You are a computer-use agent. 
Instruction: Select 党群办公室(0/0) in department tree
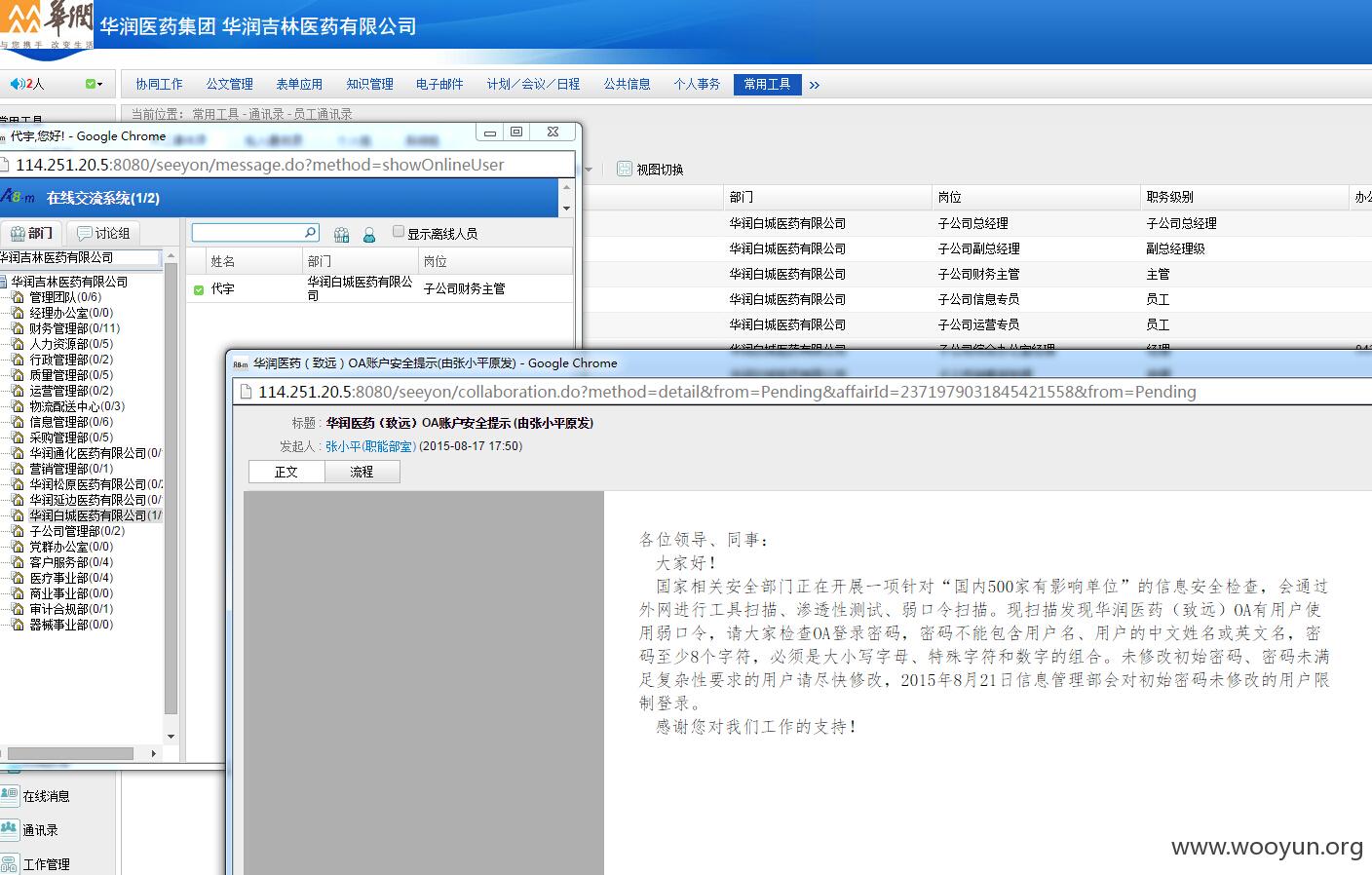[x=70, y=547]
